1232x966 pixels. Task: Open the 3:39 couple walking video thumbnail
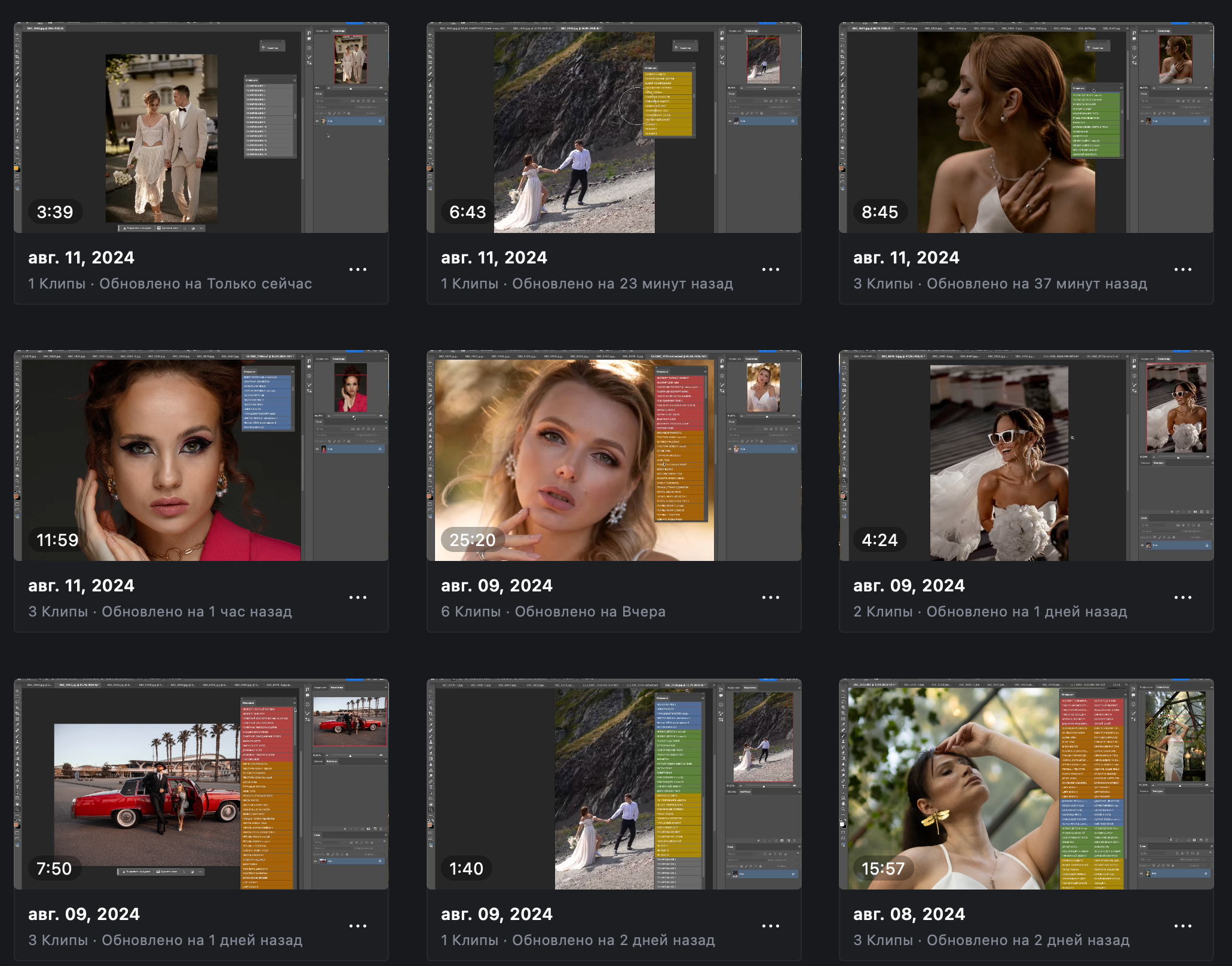tap(201, 128)
